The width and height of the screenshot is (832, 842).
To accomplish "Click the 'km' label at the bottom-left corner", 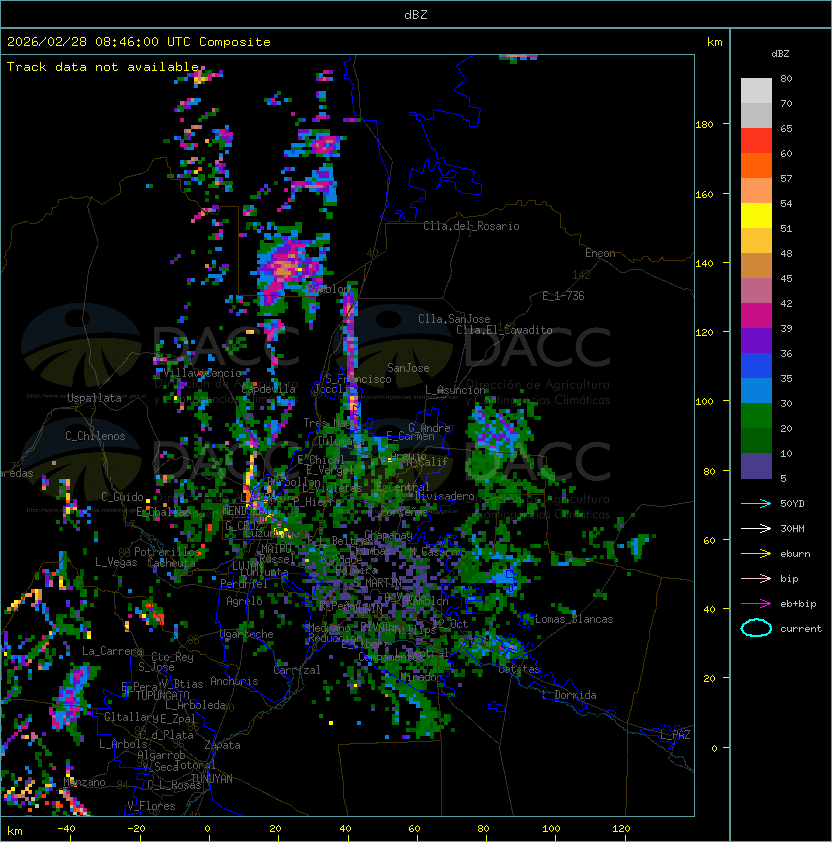I will (15, 831).
